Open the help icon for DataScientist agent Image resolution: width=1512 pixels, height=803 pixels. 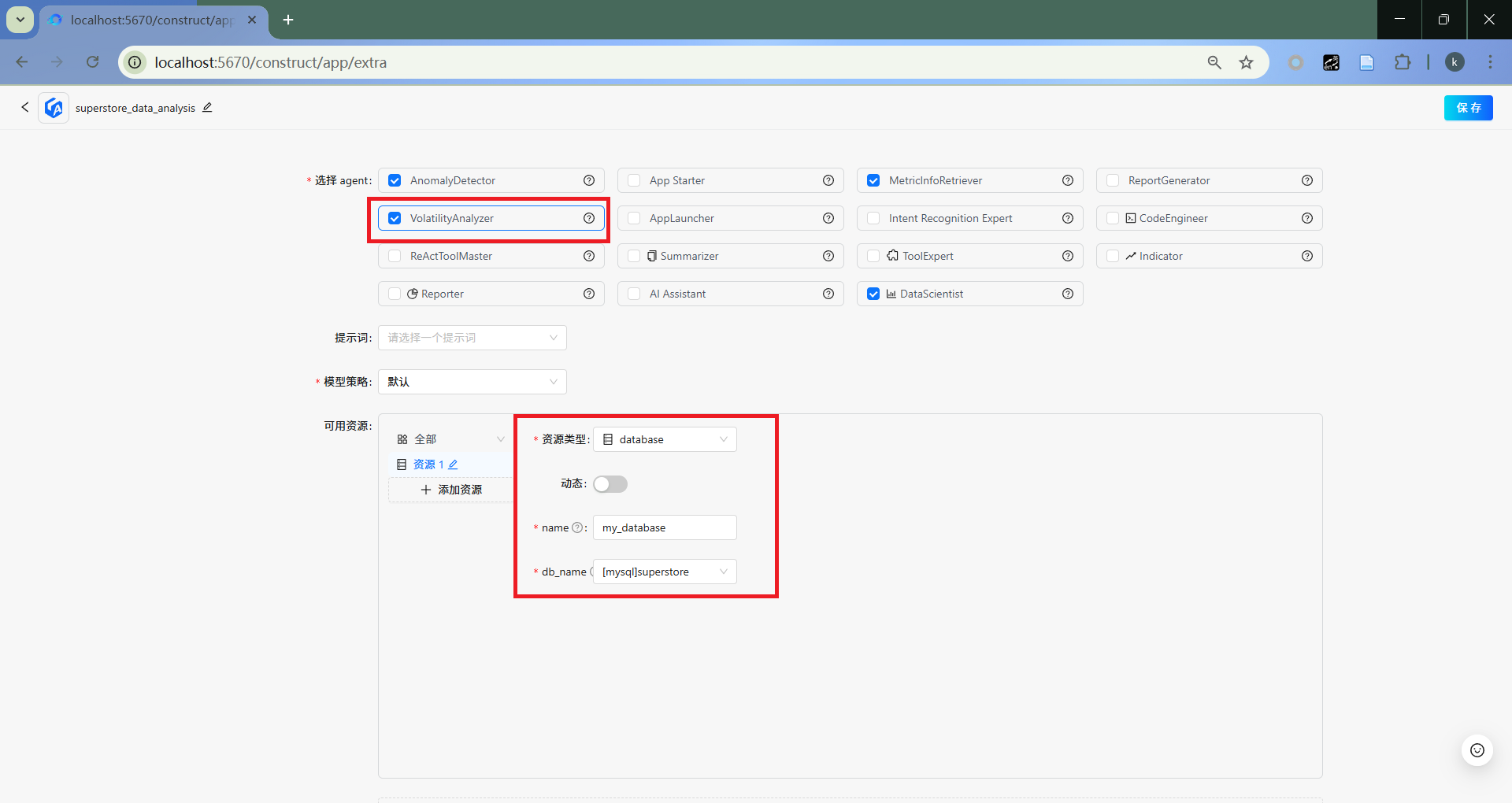[x=1067, y=294]
